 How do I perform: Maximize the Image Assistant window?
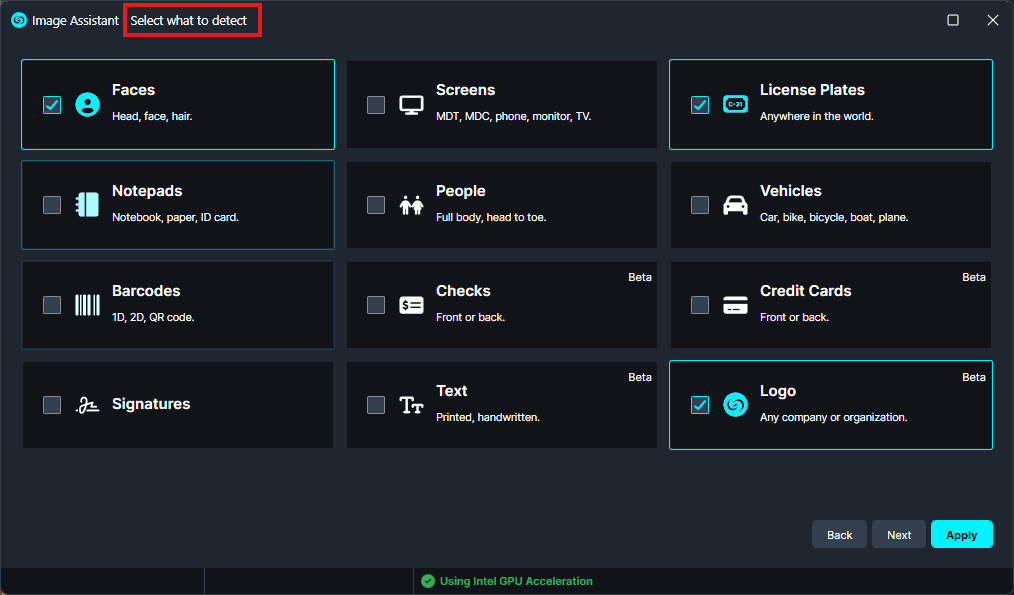(953, 20)
